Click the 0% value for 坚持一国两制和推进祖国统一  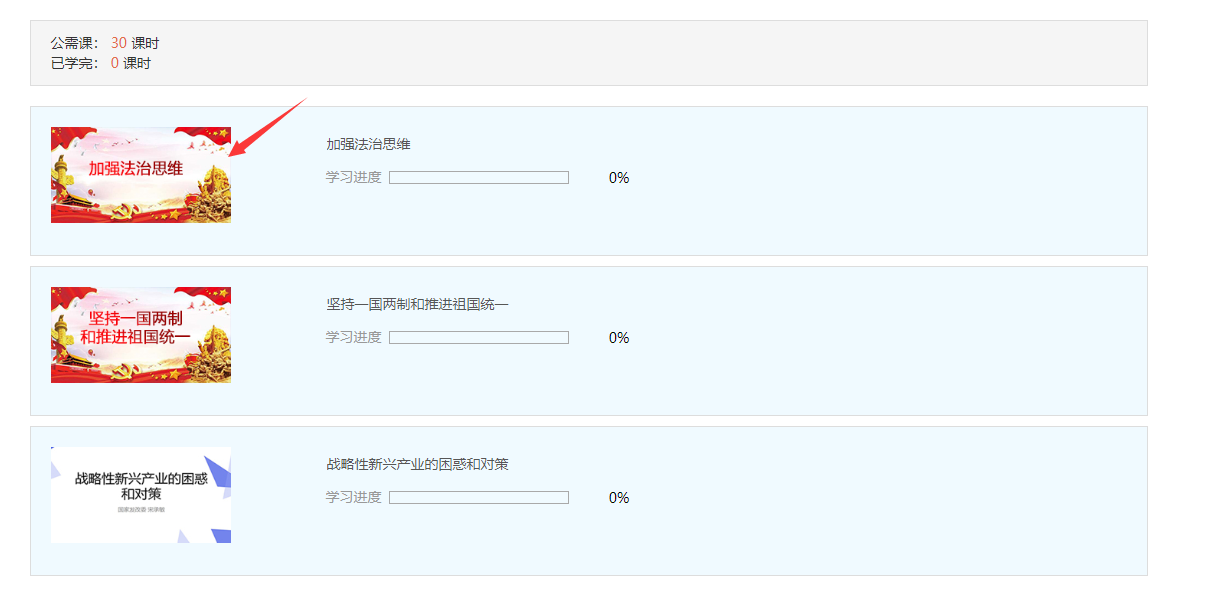click(619, 338)
